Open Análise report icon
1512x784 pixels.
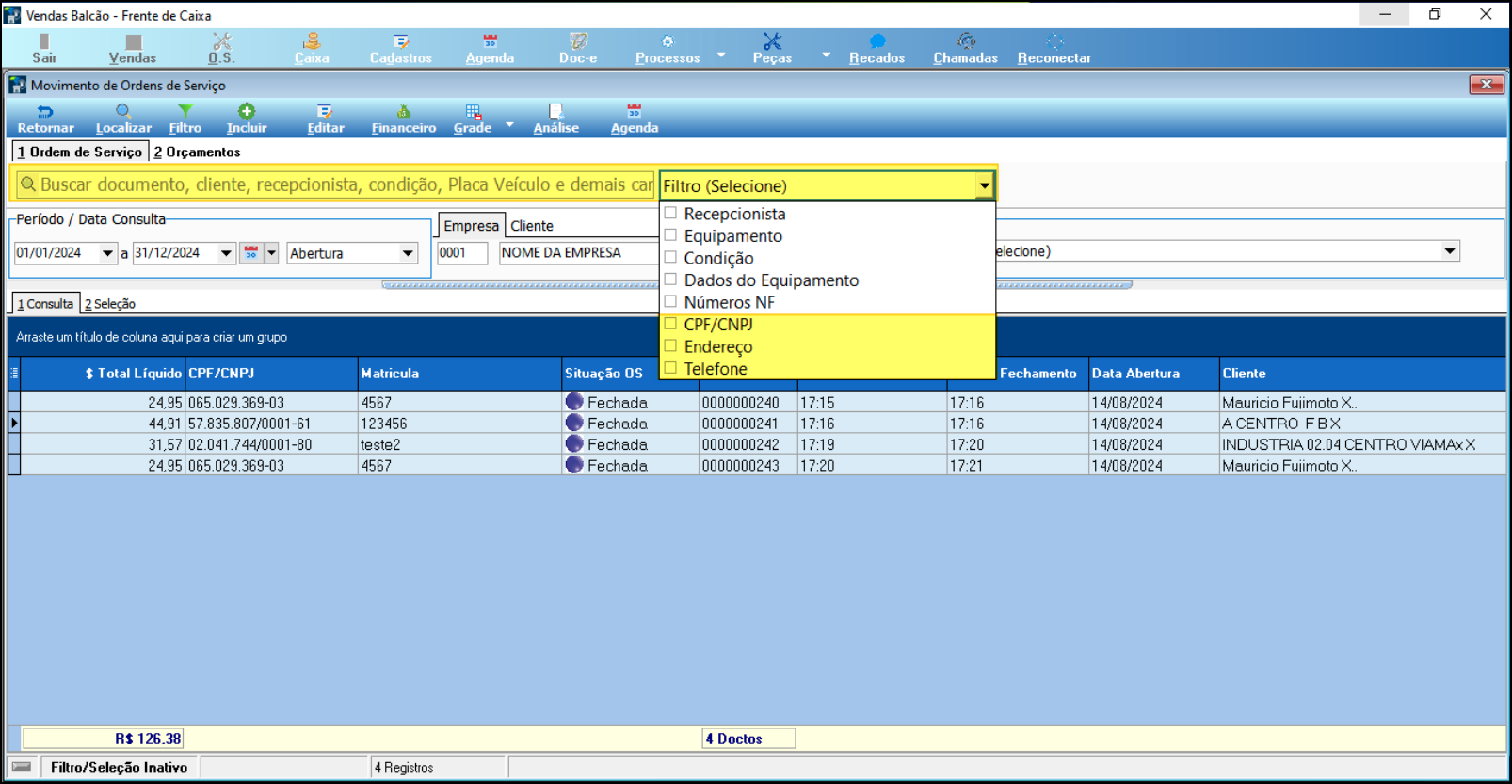point(555,112)
